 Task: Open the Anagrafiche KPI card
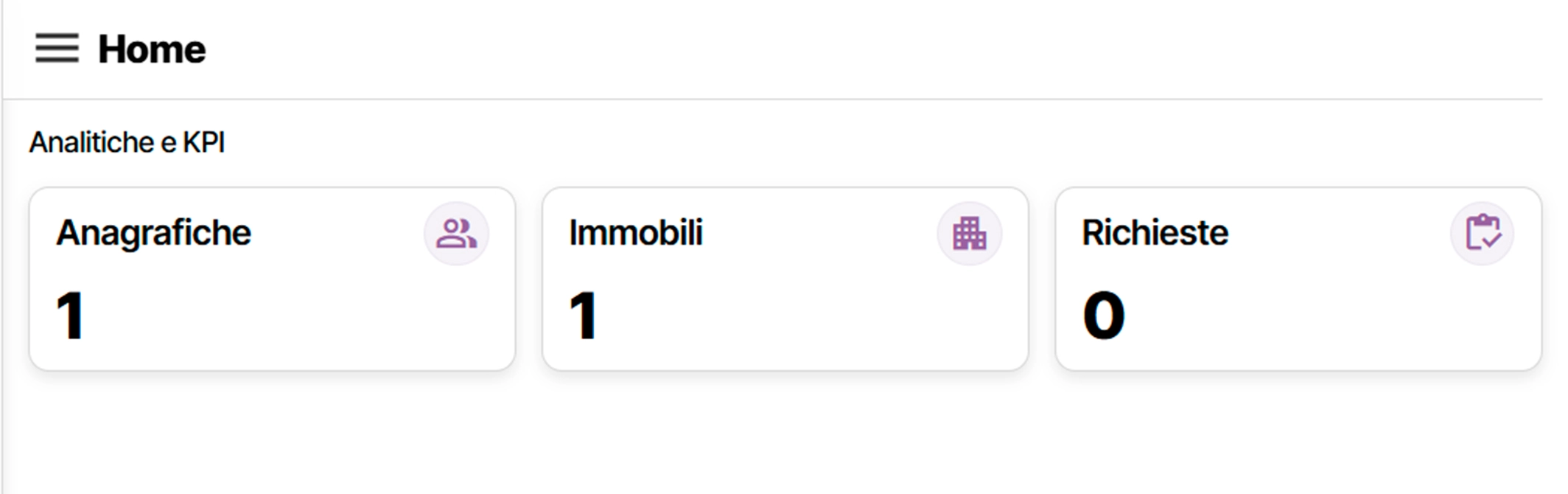[272, 324]
